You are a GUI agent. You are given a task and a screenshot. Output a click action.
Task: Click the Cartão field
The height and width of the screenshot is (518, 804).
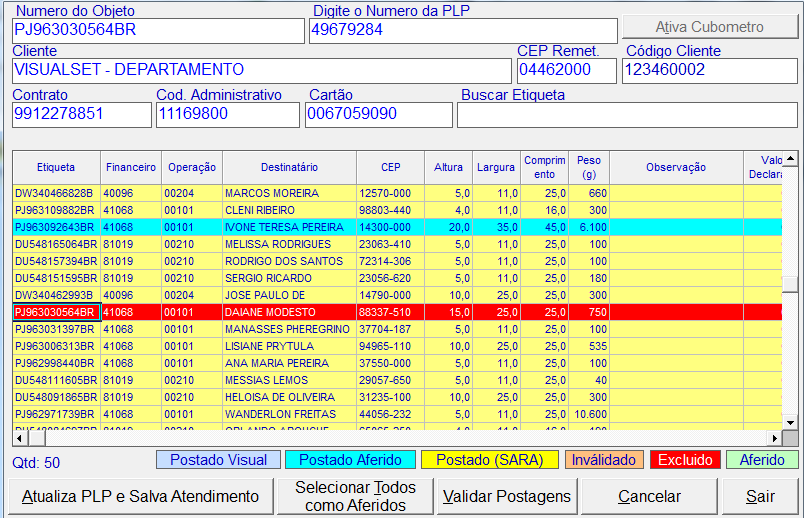[x=378, y=114]
